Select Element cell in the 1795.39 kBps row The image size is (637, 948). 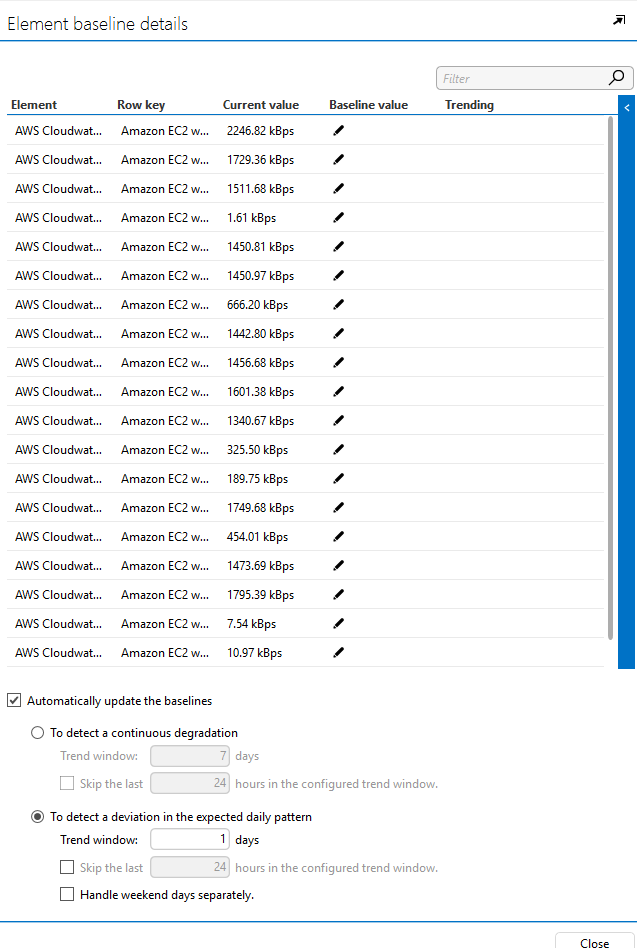coord(59,595)
